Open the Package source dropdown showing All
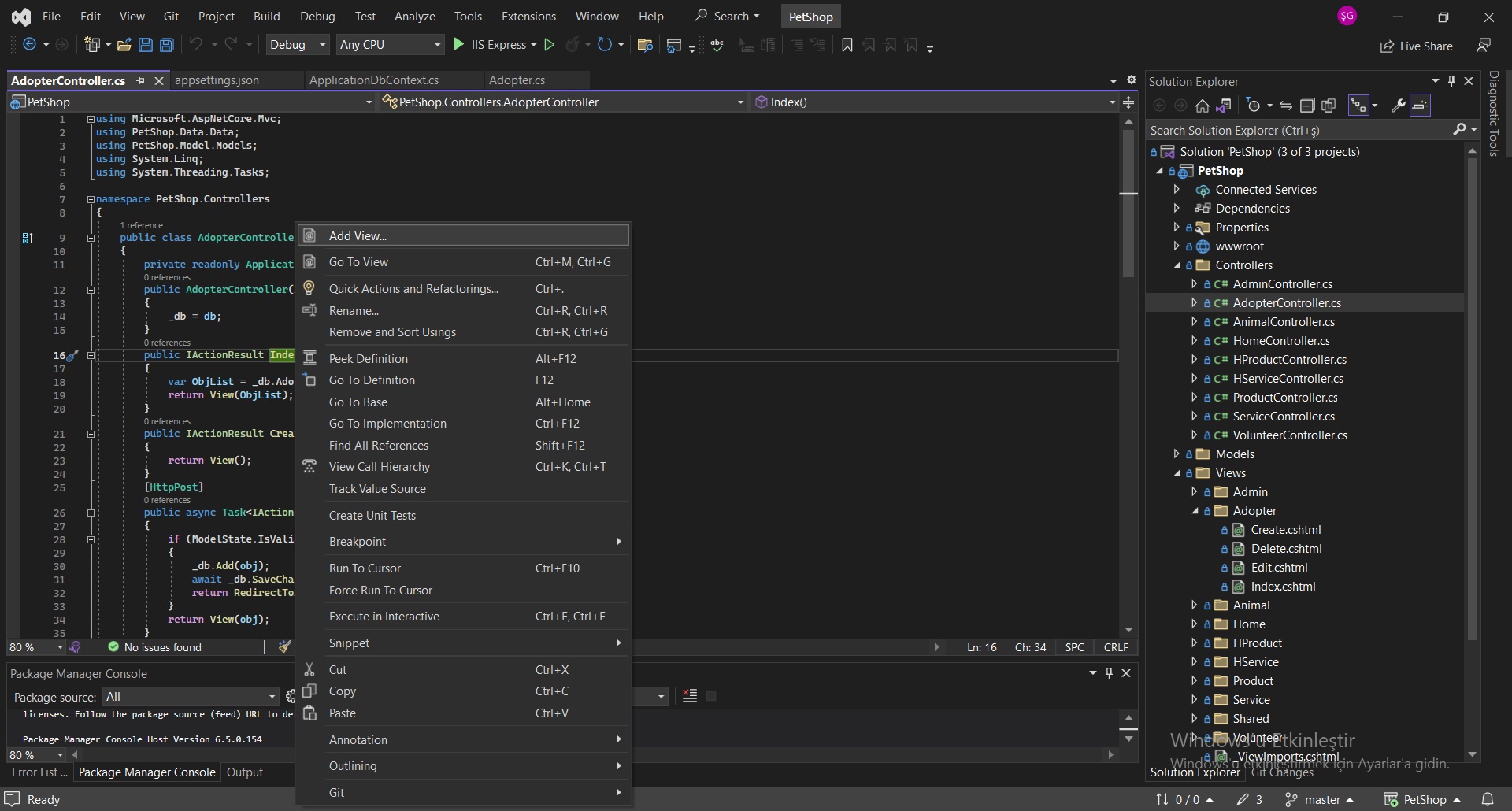This screenshot has width=1512, height=811. pos(190,697)
